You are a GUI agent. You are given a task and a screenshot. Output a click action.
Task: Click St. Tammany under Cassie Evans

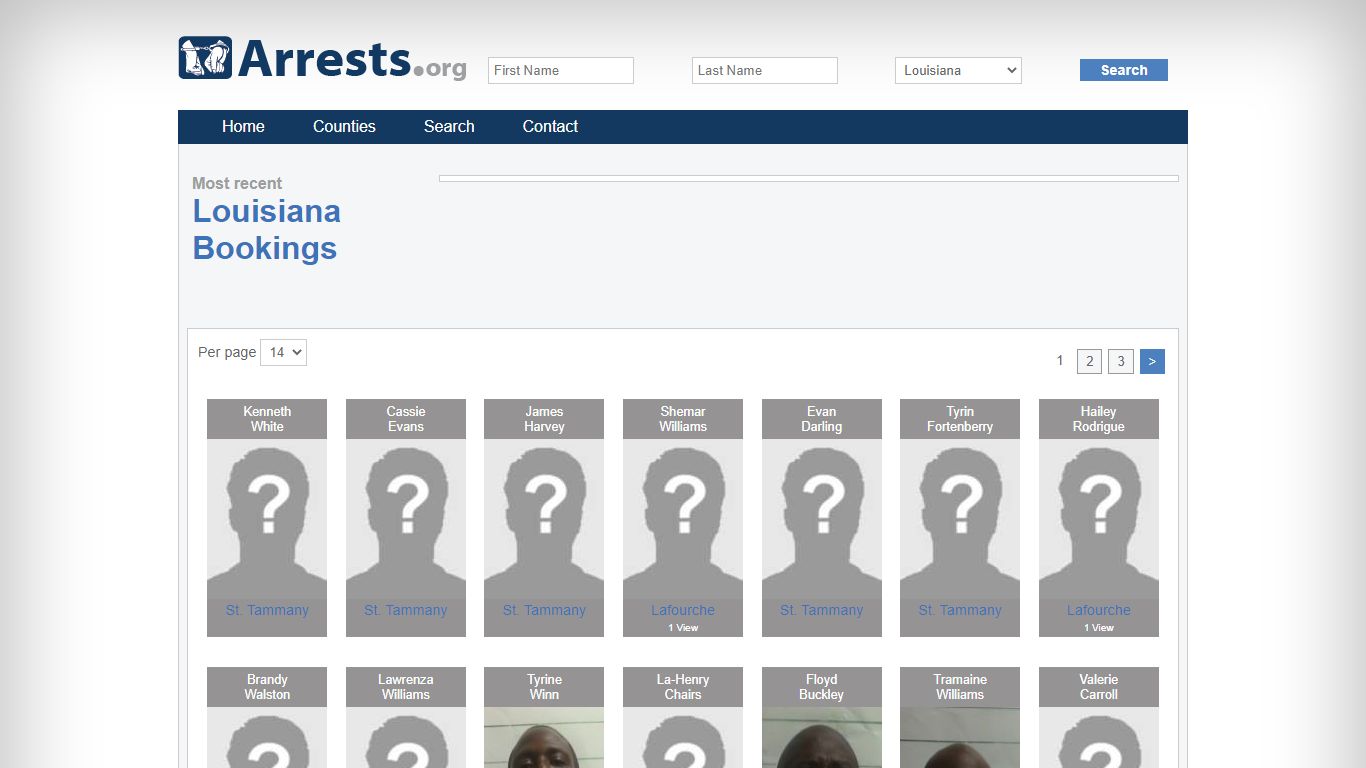pyautogui.click(x=406, y=610)
